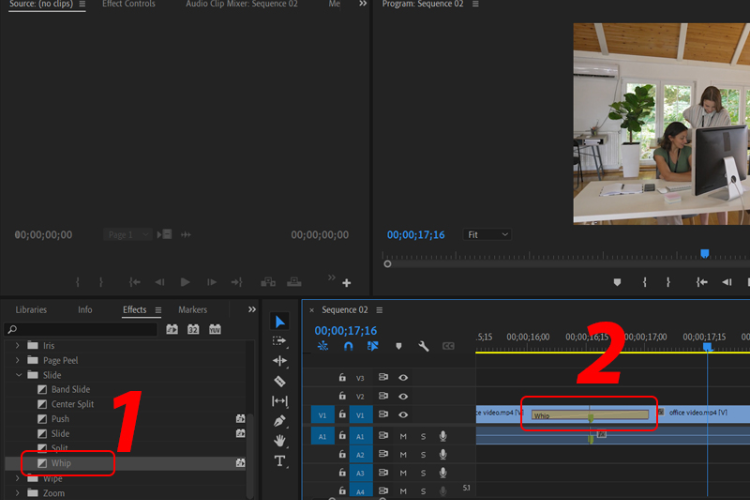The image size is (750, 500).
Task: Toggle sync lock on track V2
Action: [x=383, y=396]
